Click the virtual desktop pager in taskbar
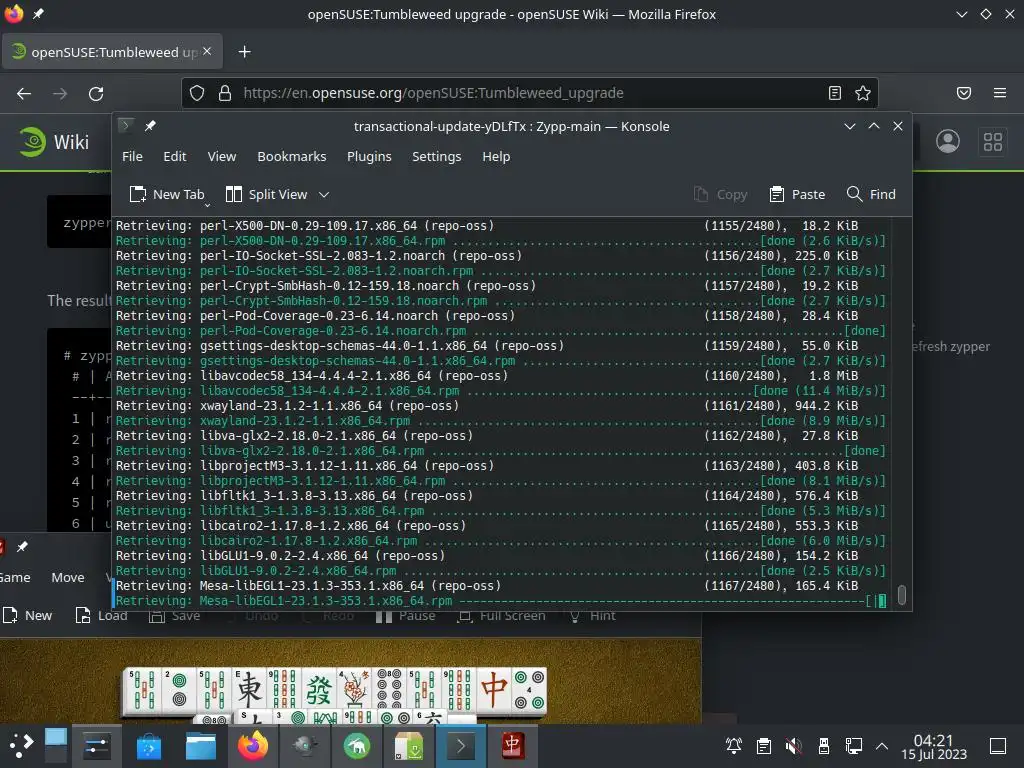Image resolution: width=1024 pixels, height=768 pixels. pos(56,745)
